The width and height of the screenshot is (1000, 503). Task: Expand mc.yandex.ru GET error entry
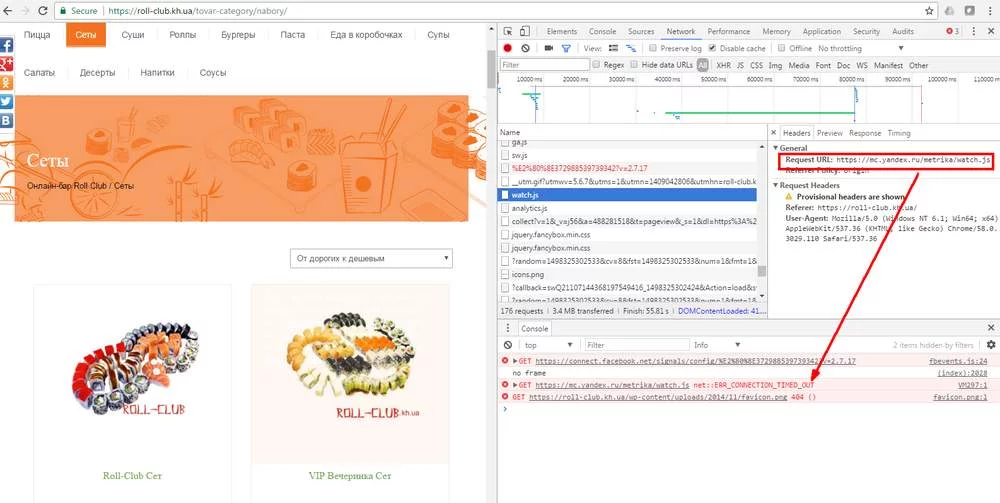pyautogui.click(x=516, y=385)
